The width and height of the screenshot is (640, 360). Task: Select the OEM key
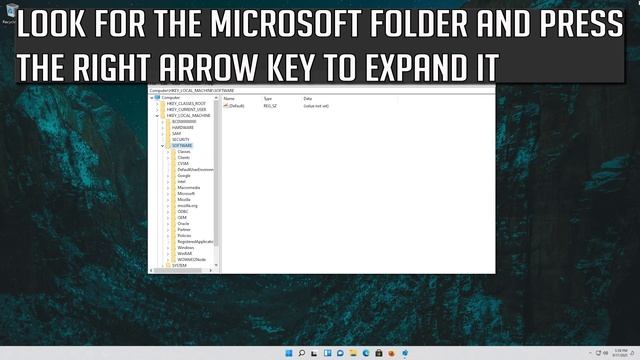coord(182,218)
